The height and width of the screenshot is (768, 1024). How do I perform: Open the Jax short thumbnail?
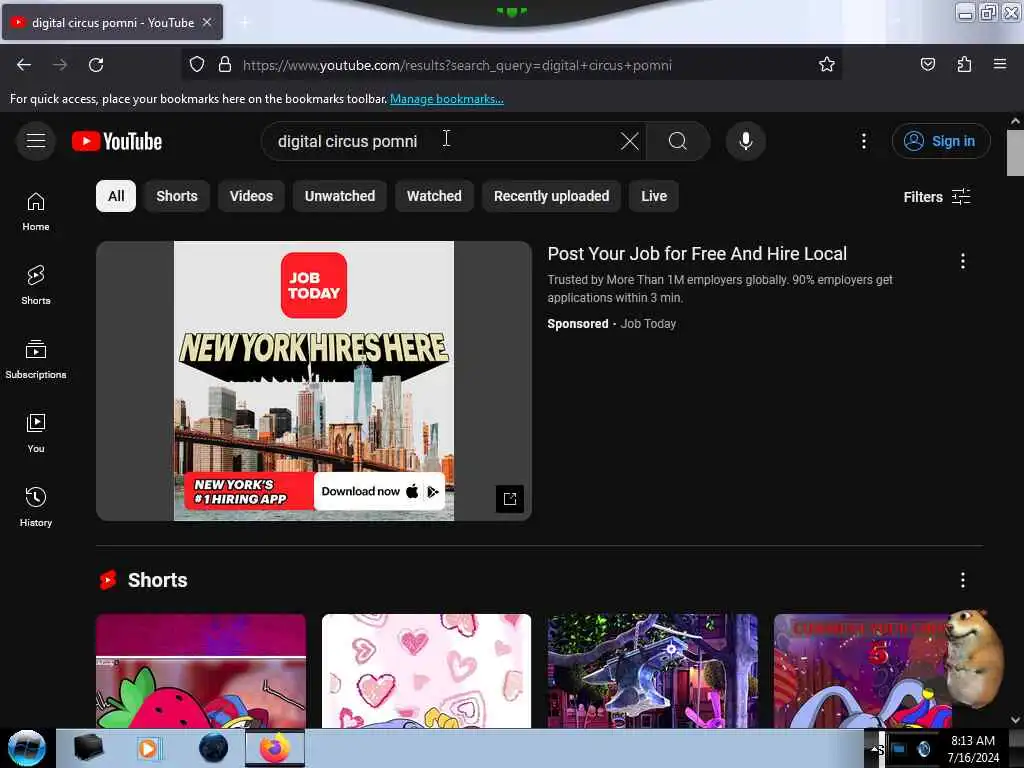click(x=862, y=671)
